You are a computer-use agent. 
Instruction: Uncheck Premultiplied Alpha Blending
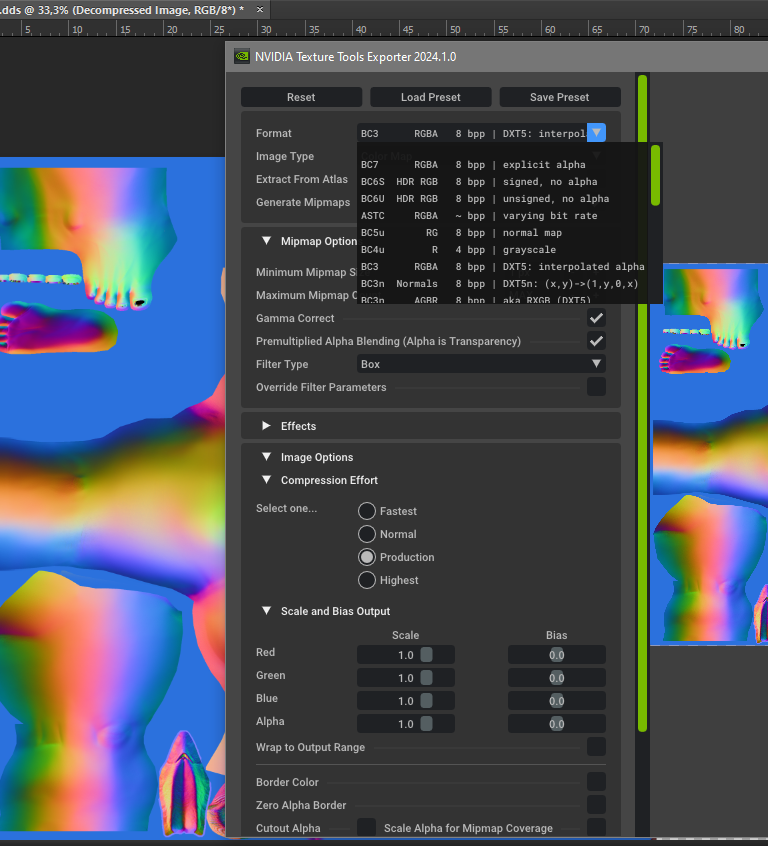pos(596,341)
